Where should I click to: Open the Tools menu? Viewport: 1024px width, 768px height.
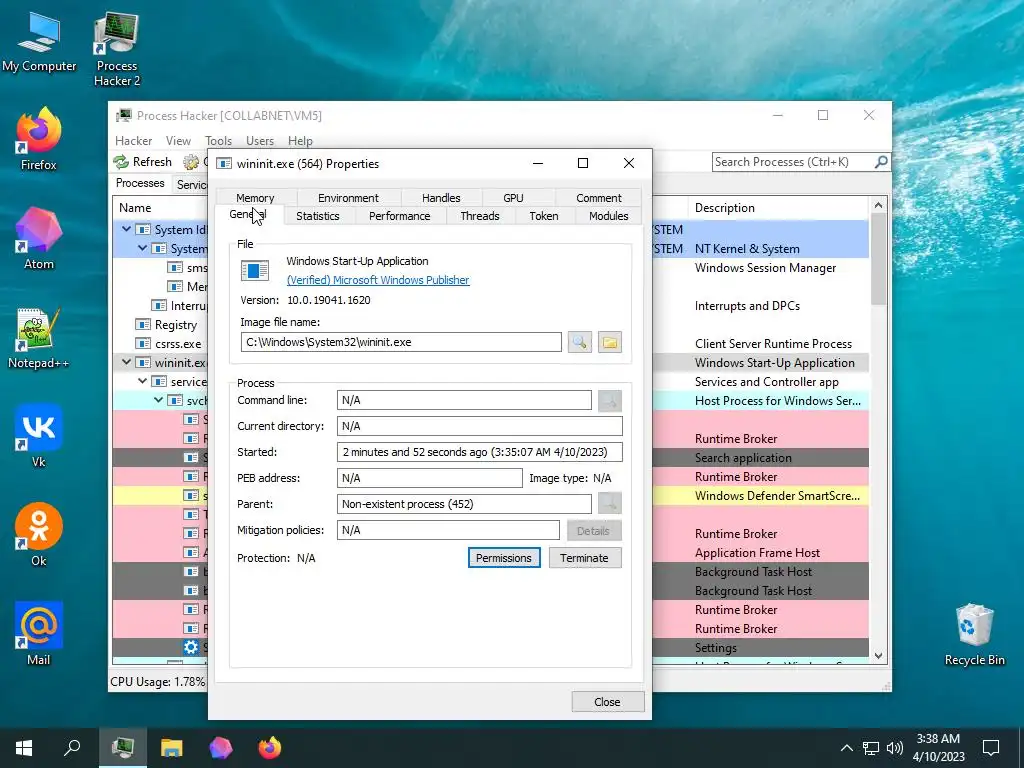[219, 141]
